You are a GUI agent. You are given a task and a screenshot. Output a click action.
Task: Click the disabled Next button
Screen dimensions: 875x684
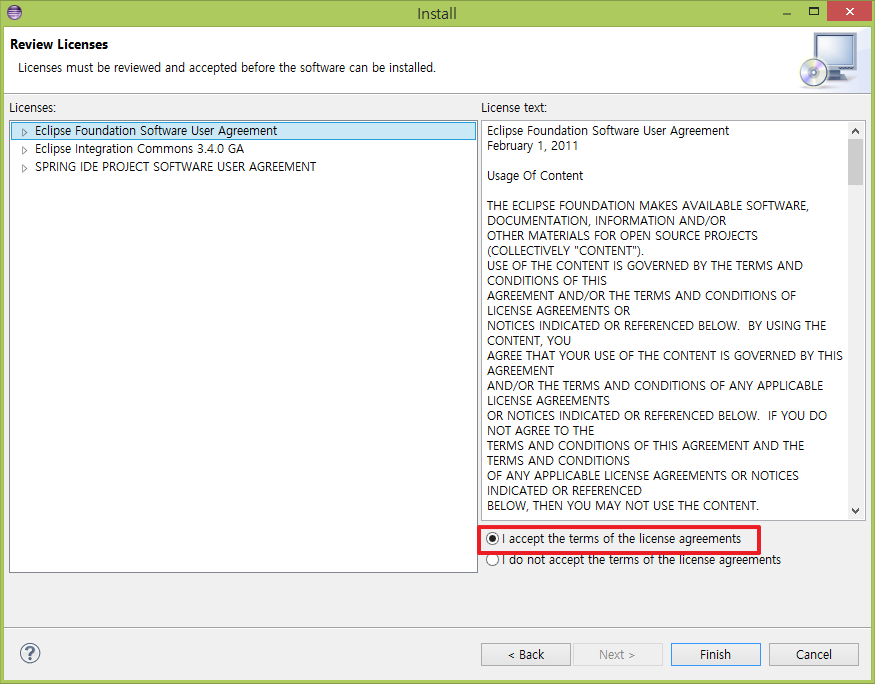[x=618, y=654]
